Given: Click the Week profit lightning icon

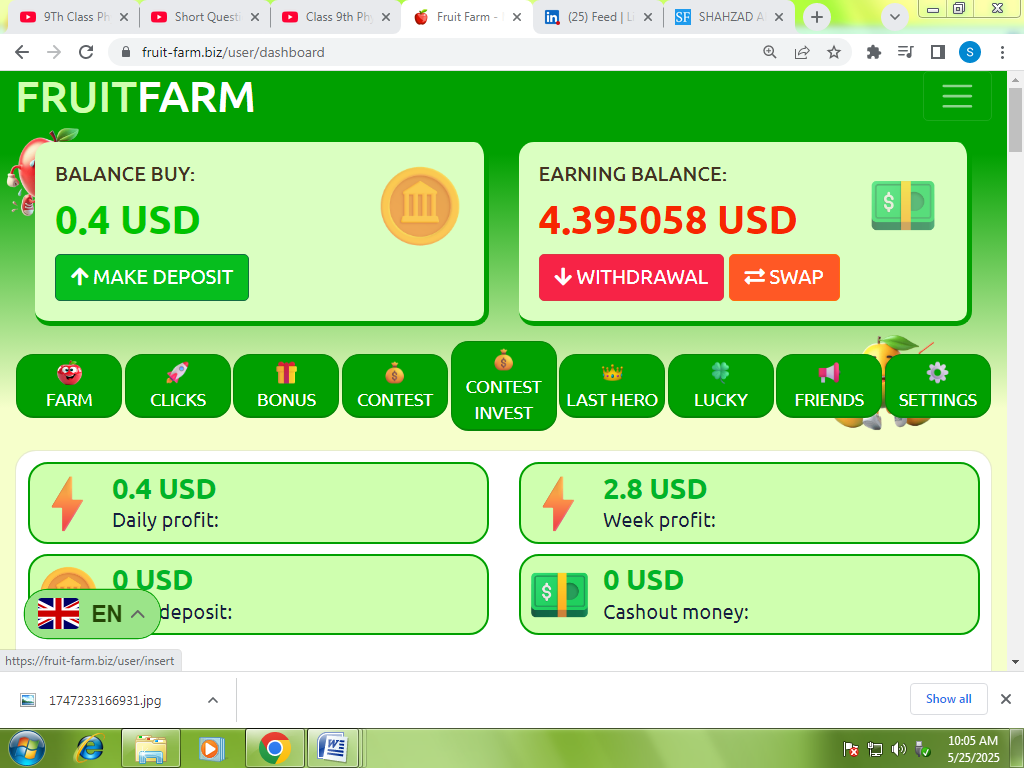Looking at the screenshot, I should 558,503.
